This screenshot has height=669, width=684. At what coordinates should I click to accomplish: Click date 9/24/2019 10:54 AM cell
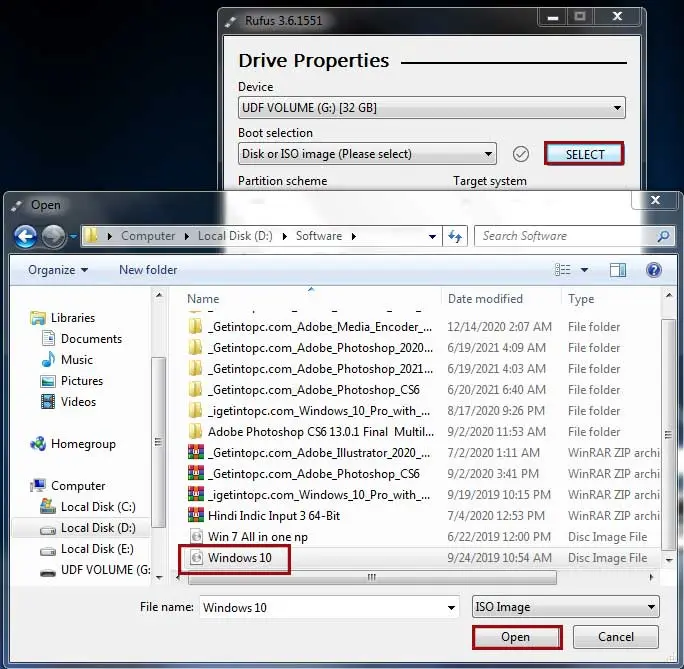[499, 558]
